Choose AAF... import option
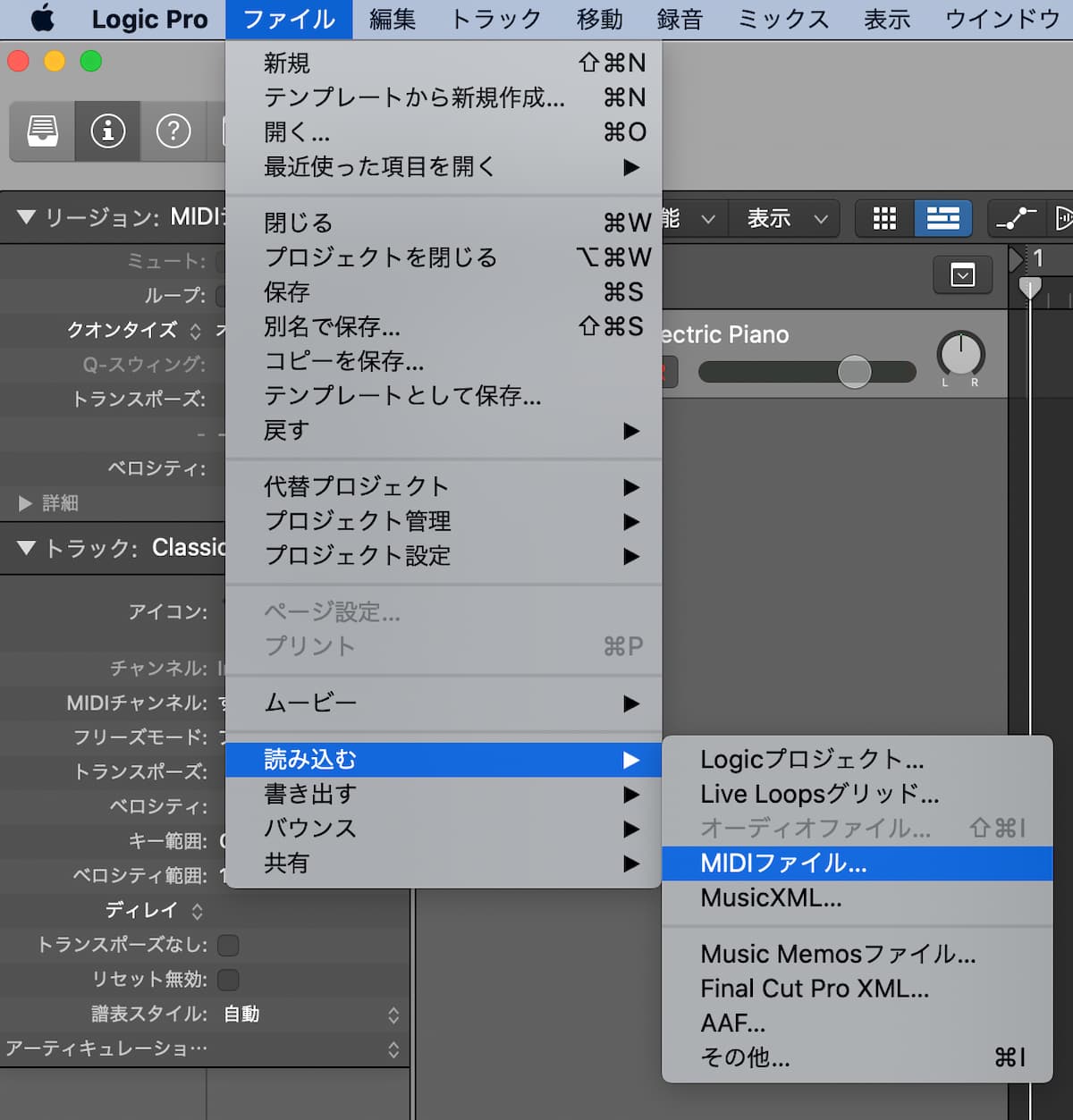This screenshot has height=1120, width=1073. coord(858,1023)
